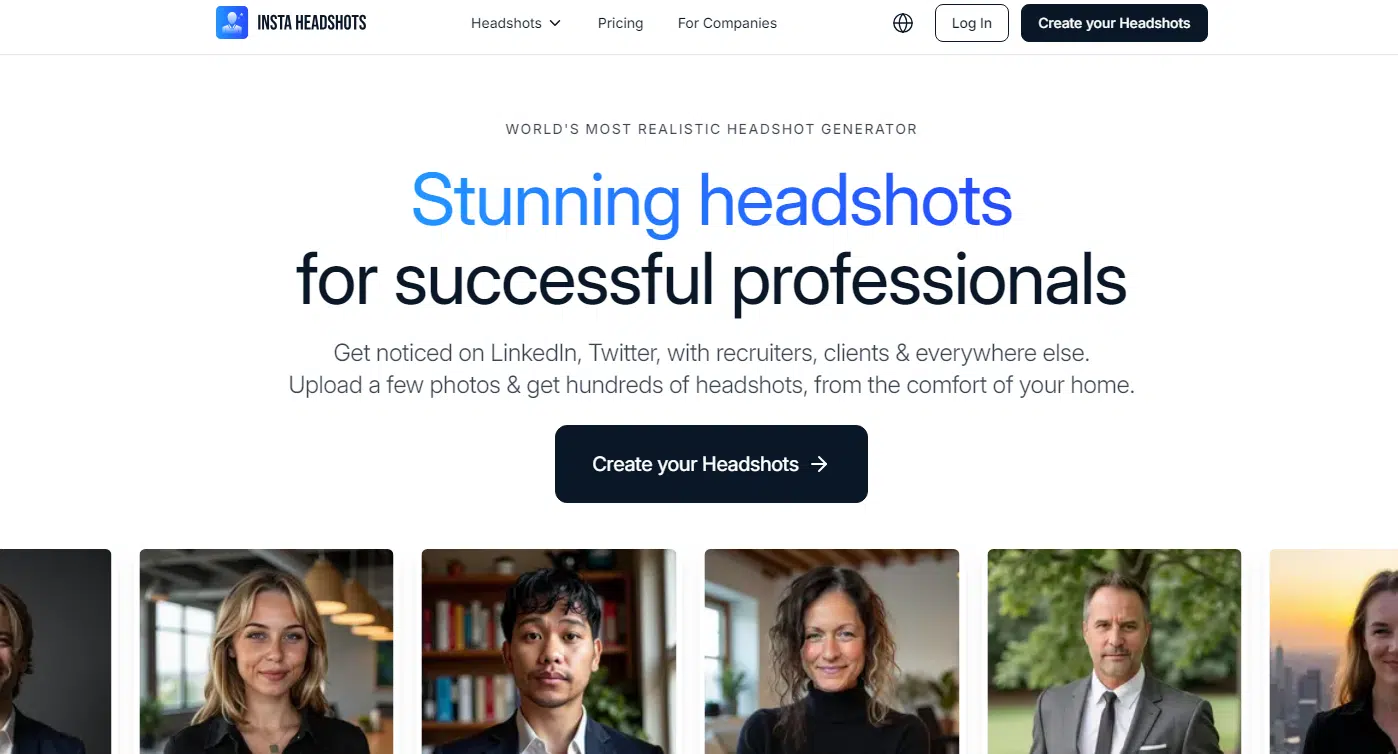Click the arrow on the large Create your Headshots button
This screenshot has height=754, width=1398.
pos(820,464)
